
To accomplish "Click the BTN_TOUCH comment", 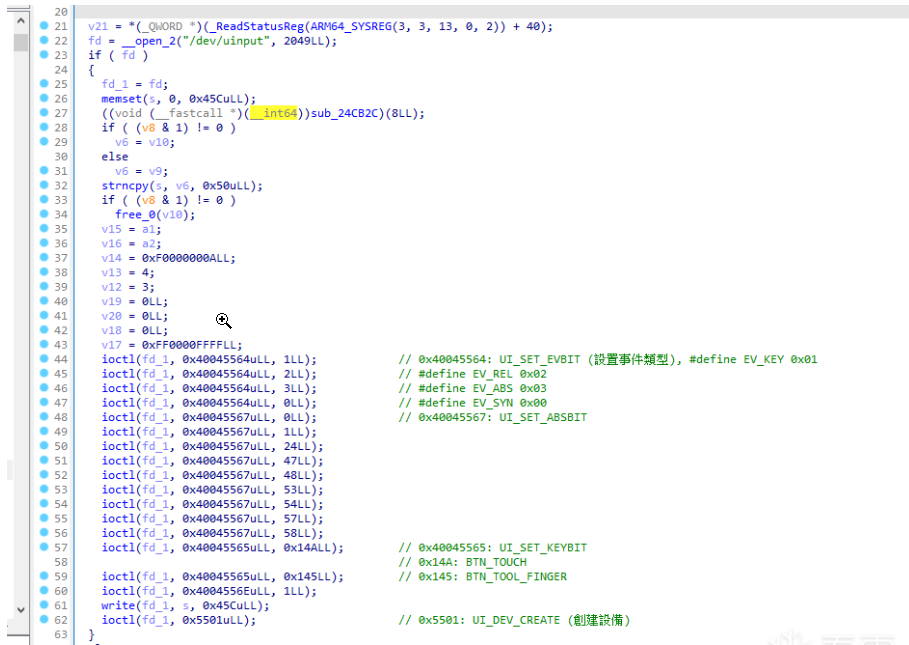I will click(x=462, y=562).
